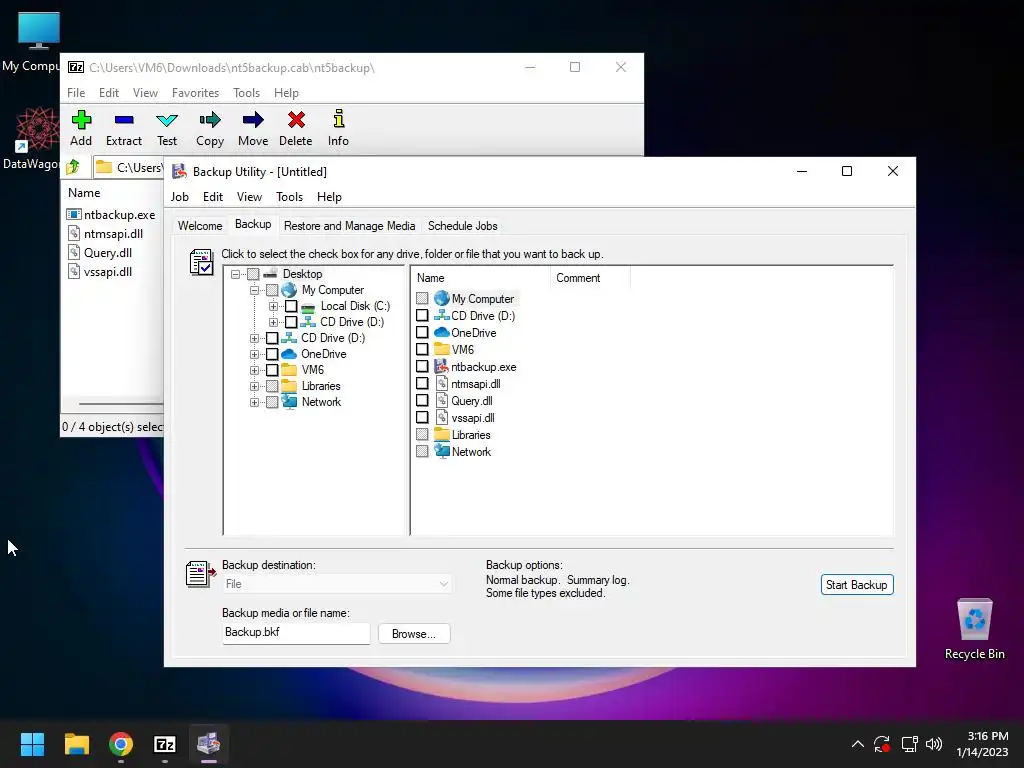The height and width of the screenshot is (768, 1024).
Task: Click the Browse... button
Action: click(414, 633)
